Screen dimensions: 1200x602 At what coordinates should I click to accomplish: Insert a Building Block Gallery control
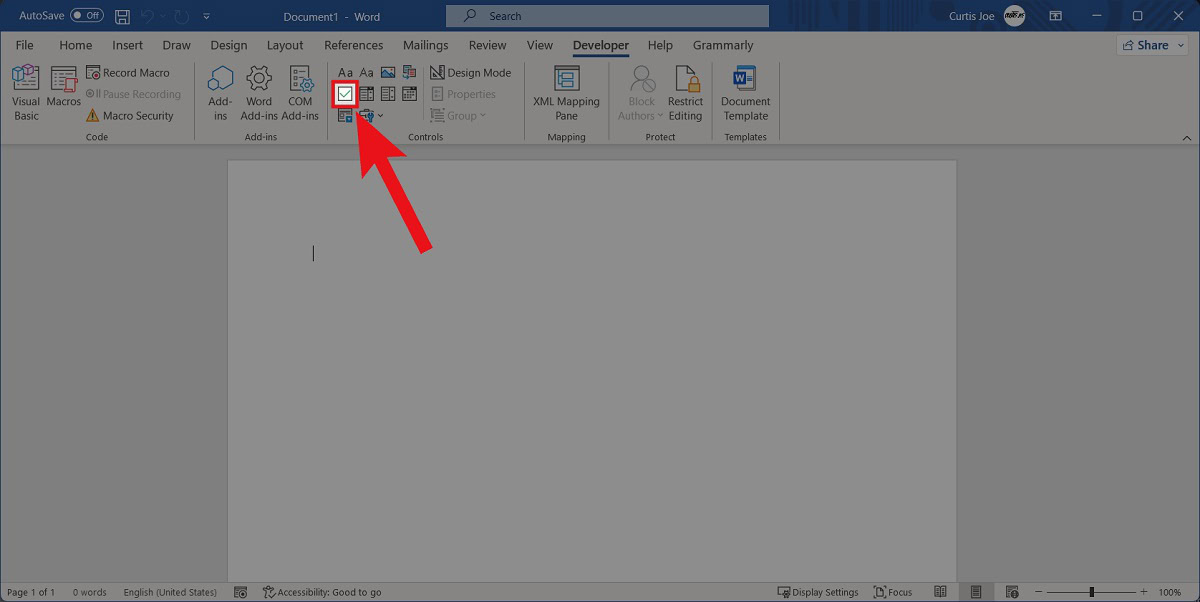tap(409, 73)
